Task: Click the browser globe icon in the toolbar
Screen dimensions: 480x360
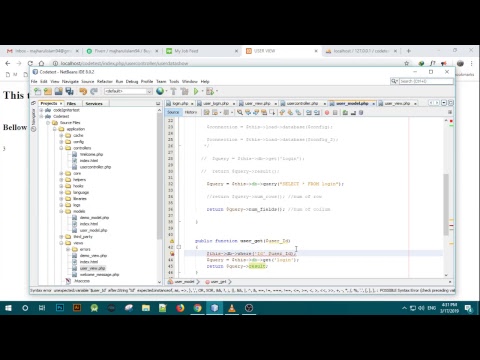Action: (x=160, y=91)
